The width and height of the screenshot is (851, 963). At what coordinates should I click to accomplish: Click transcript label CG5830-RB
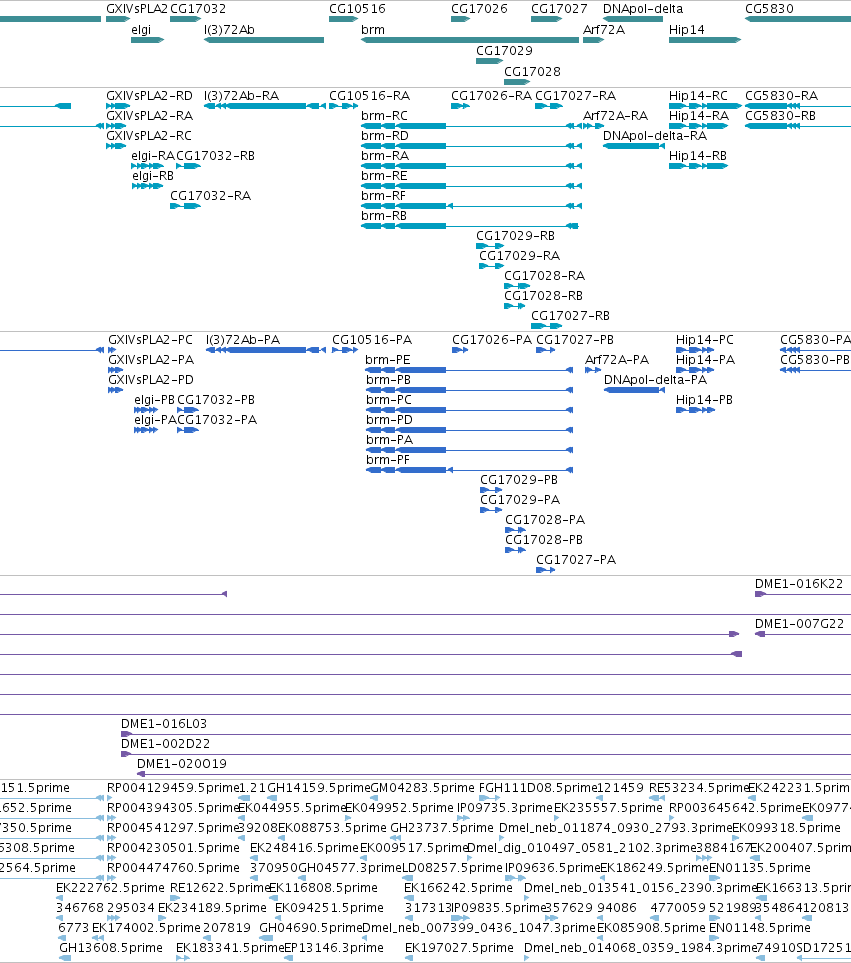tap(780, 115)
